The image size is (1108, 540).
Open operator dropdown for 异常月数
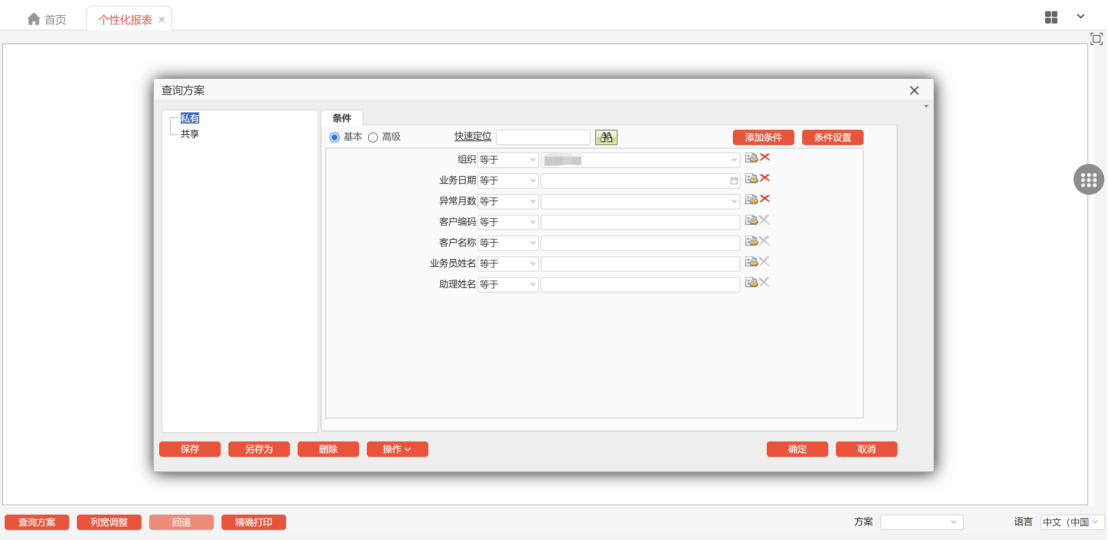click(508, 201)
